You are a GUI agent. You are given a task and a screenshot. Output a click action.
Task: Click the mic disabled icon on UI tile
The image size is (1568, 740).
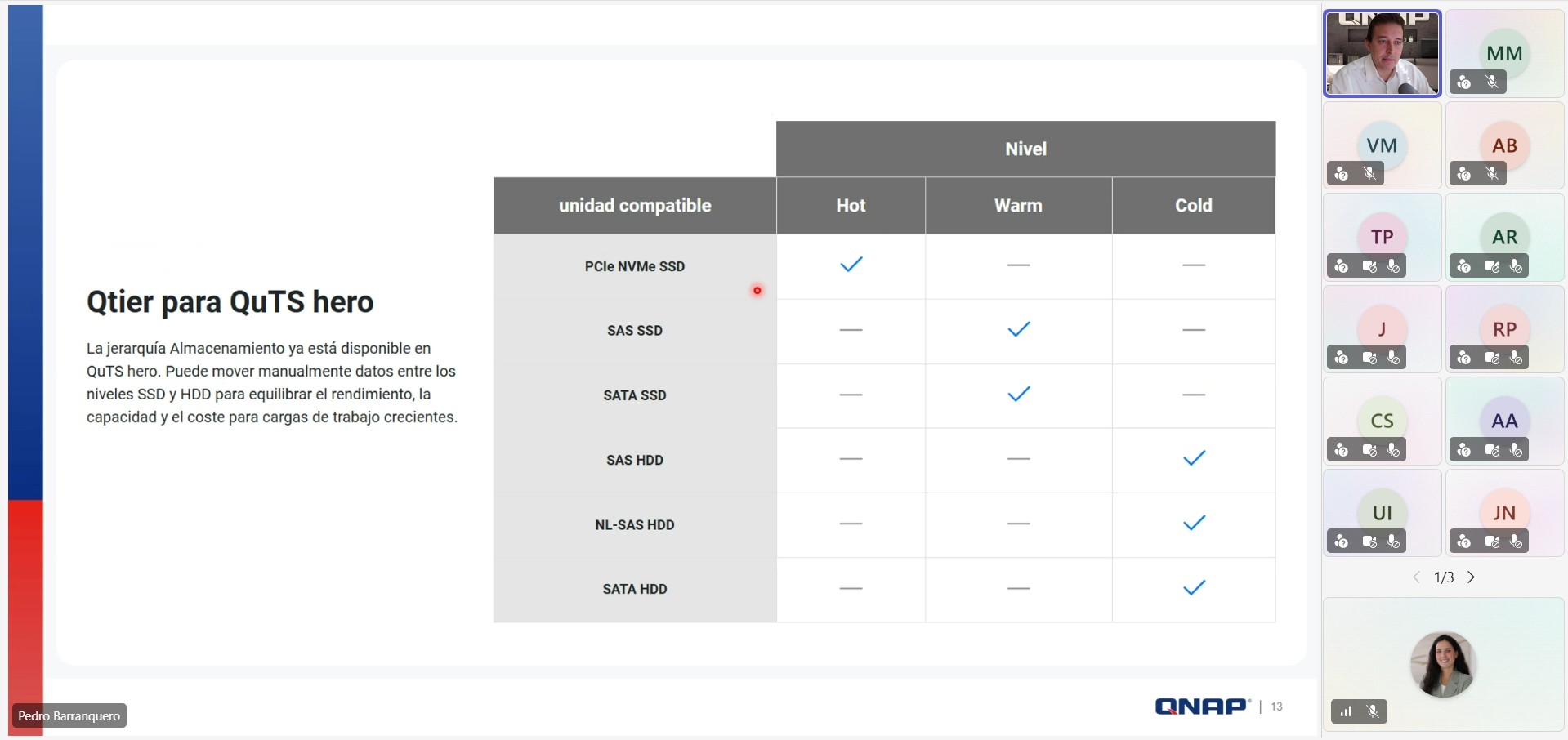(1393, 542)
